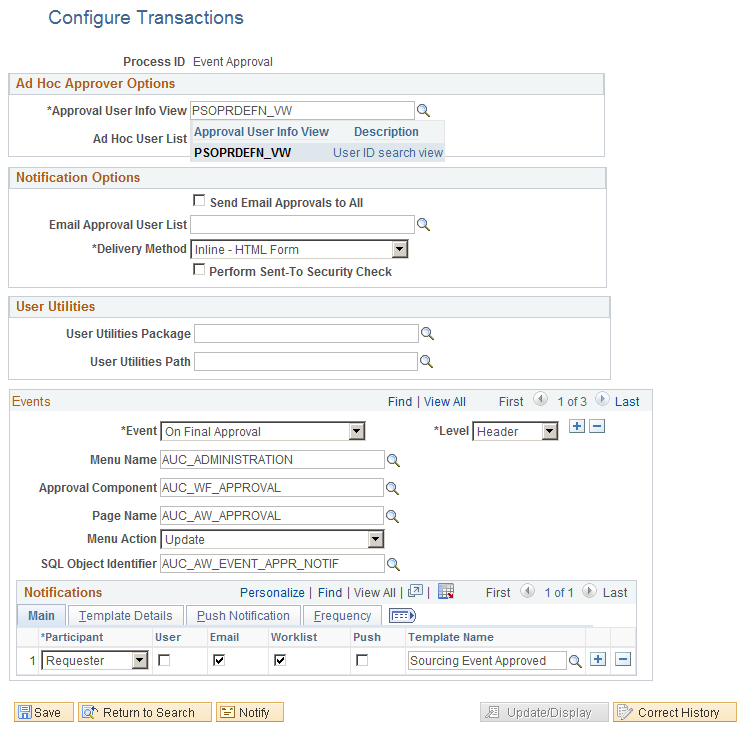Image resolution: width=749 pixels, height=739 pixels.
Task: Open lookup for Approval User Info View
Action: point(423,111)
